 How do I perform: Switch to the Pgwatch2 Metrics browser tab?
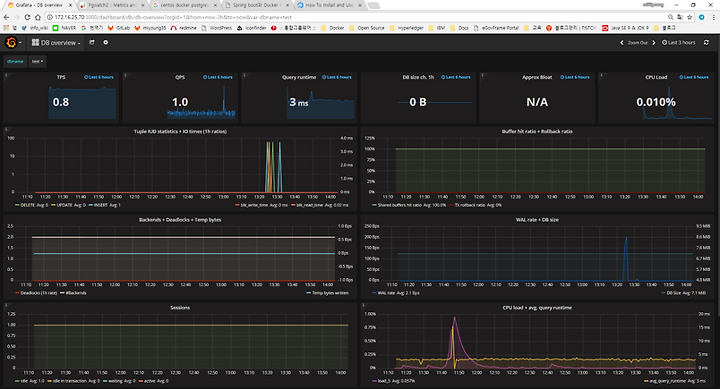(112, 5)
